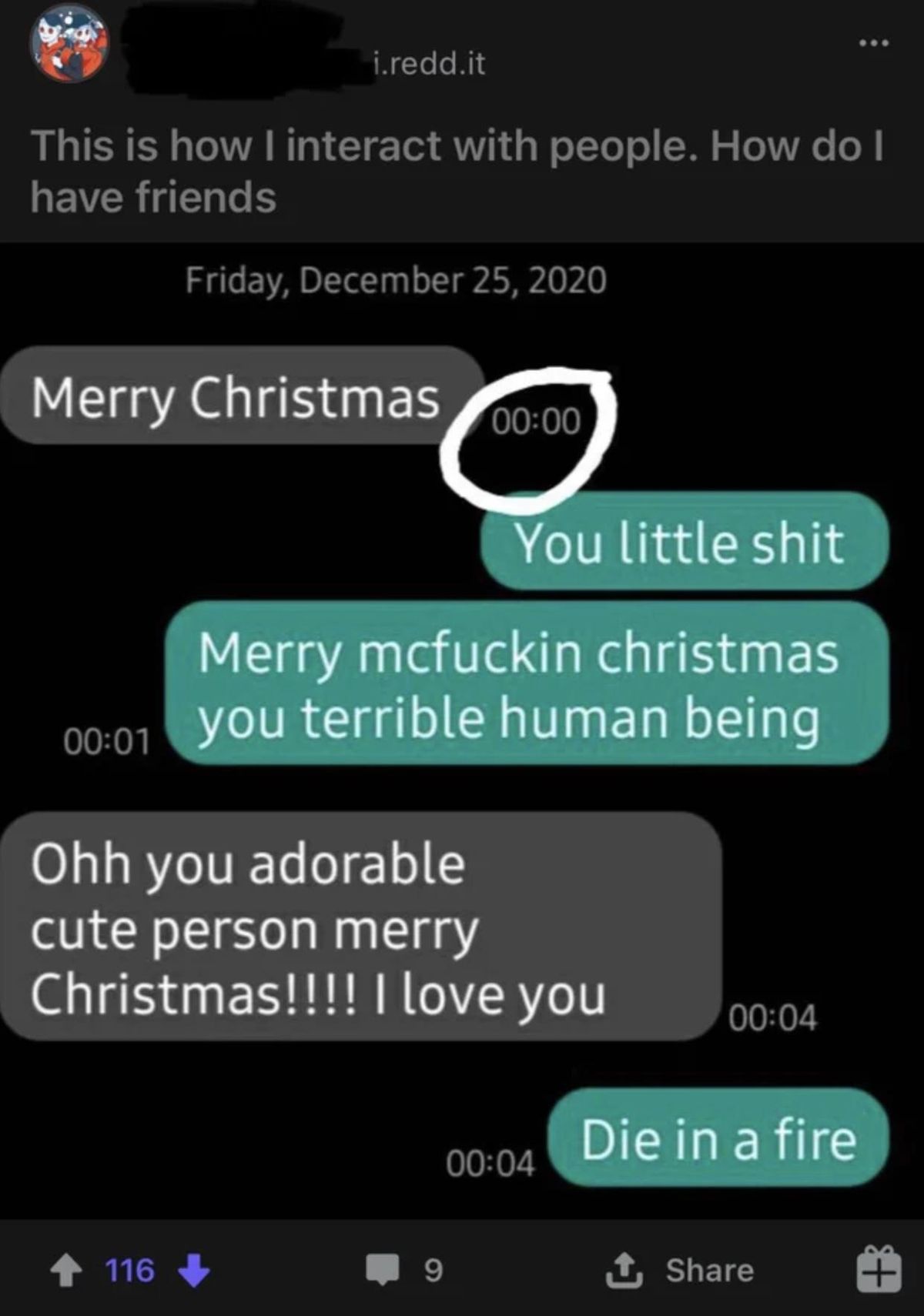
Task: Give an award with the gift icon
Action: 878,1269
